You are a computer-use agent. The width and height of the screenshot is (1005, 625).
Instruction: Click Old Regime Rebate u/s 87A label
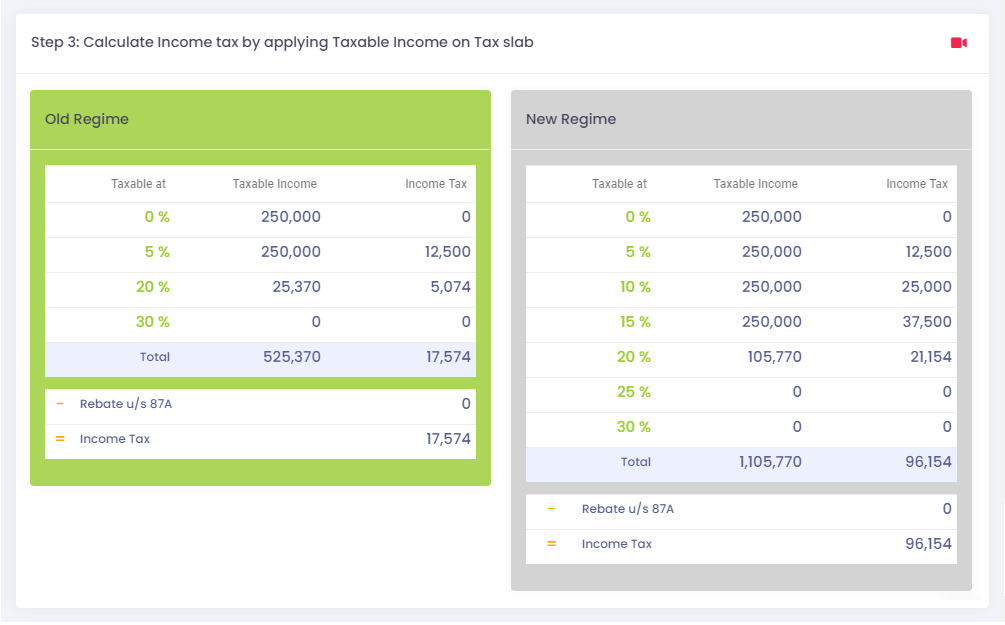126,404
